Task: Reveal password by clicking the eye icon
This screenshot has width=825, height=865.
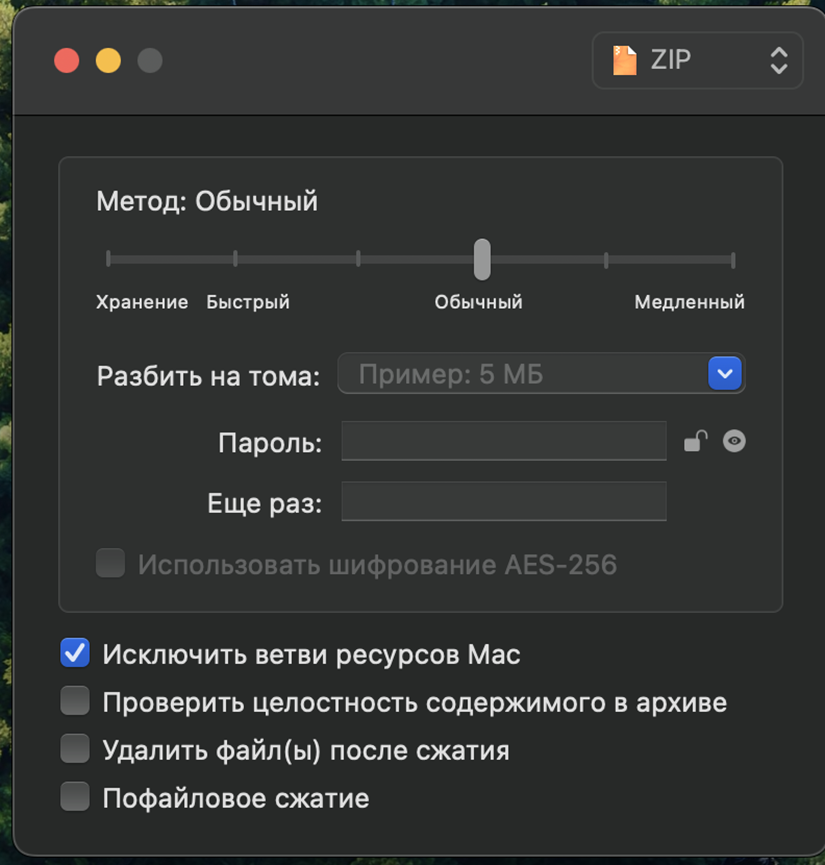Action: [x=733, y=440]
